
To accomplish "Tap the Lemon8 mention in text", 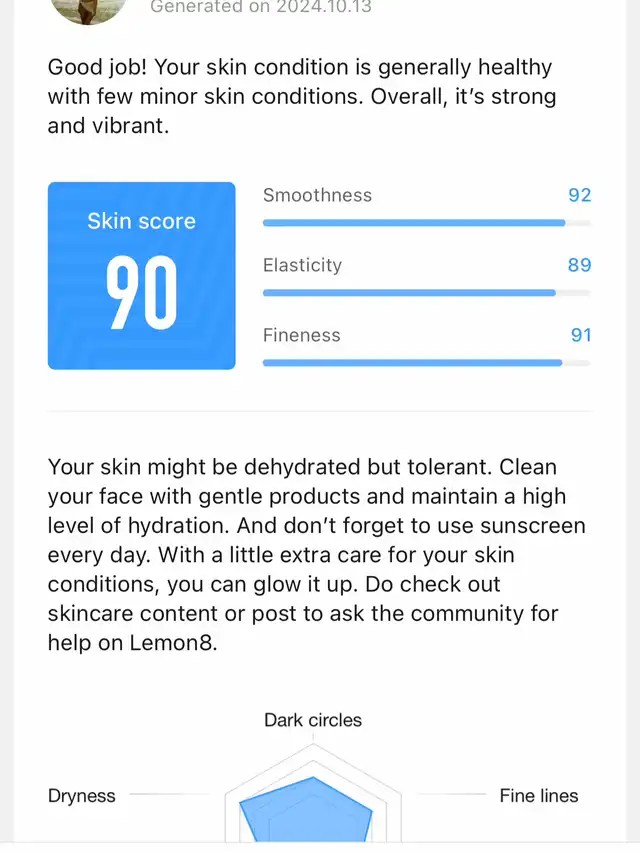I will 173,643.
